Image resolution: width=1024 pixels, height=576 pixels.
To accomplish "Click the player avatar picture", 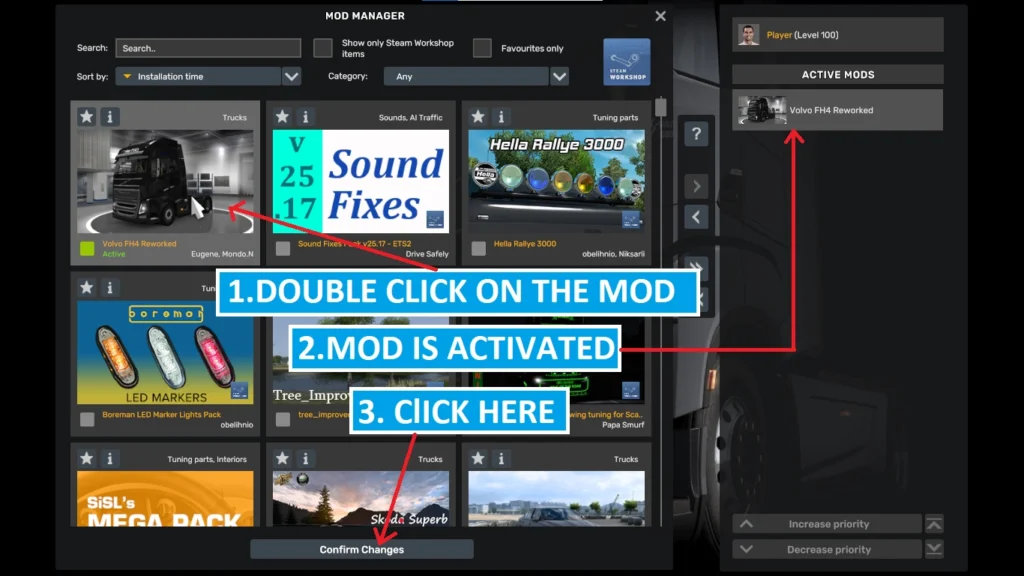I will (748, 35).
